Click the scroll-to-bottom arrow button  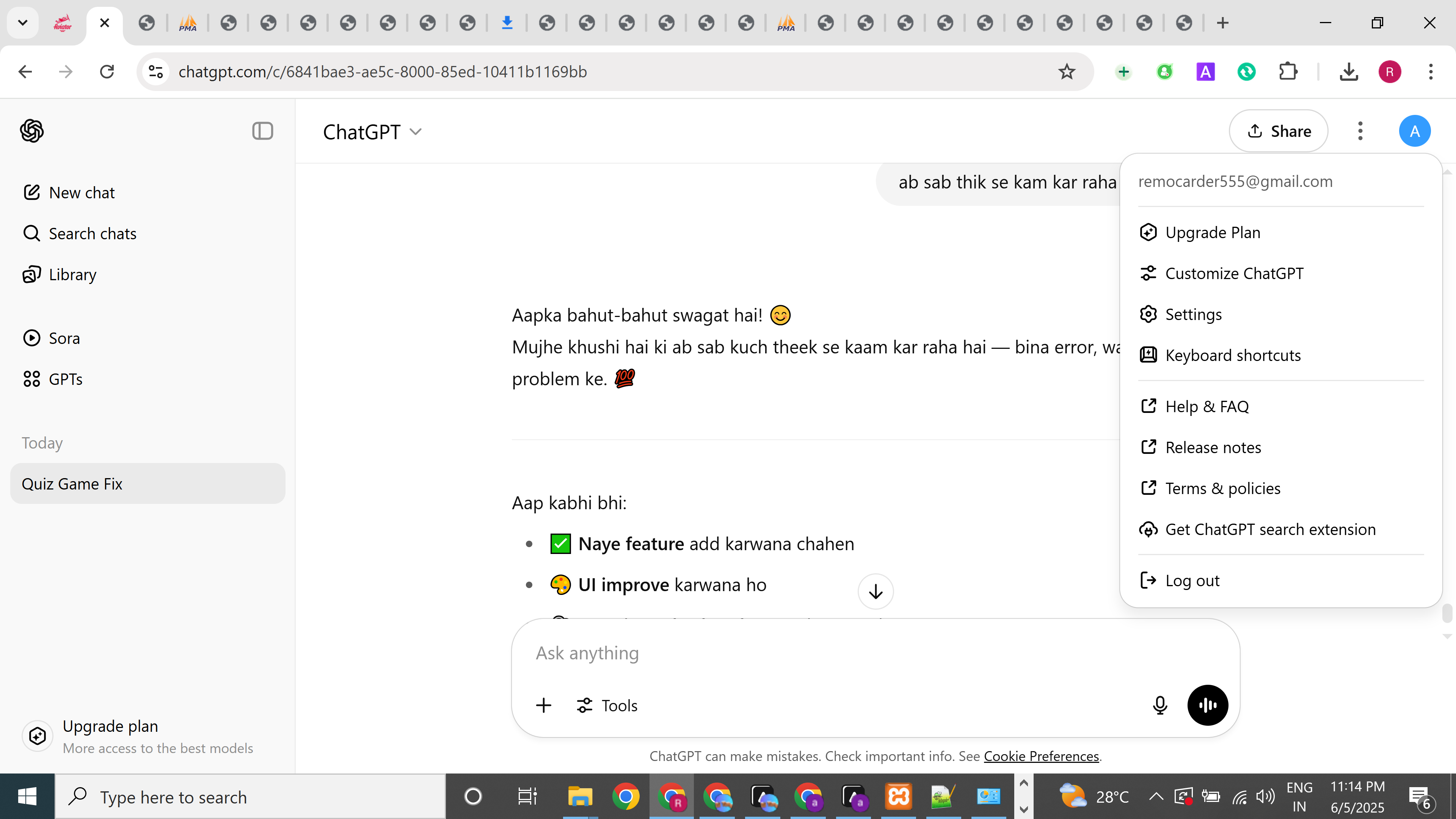click(x=875, y=591)
